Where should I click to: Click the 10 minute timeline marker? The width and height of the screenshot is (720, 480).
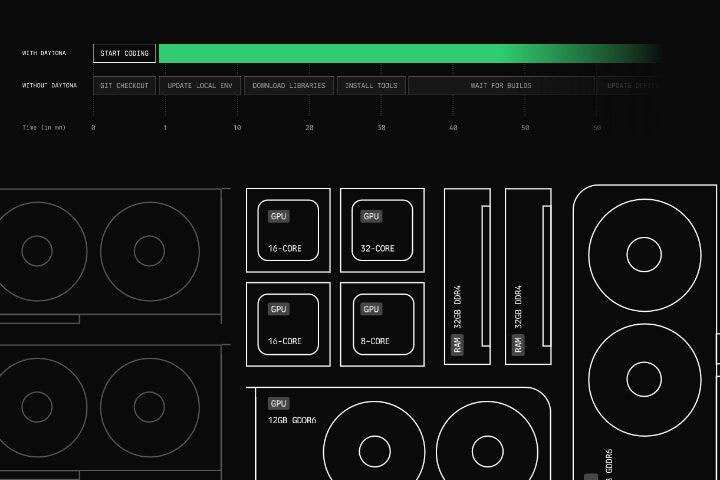(237, 128)
